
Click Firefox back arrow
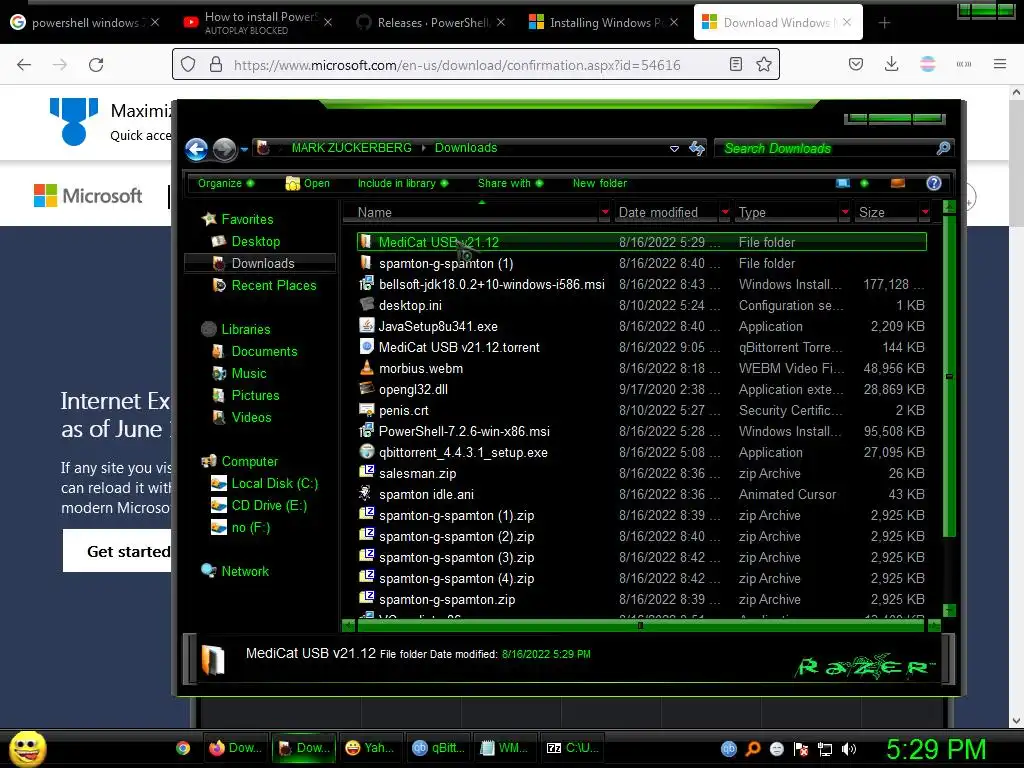tap(24, 65)
